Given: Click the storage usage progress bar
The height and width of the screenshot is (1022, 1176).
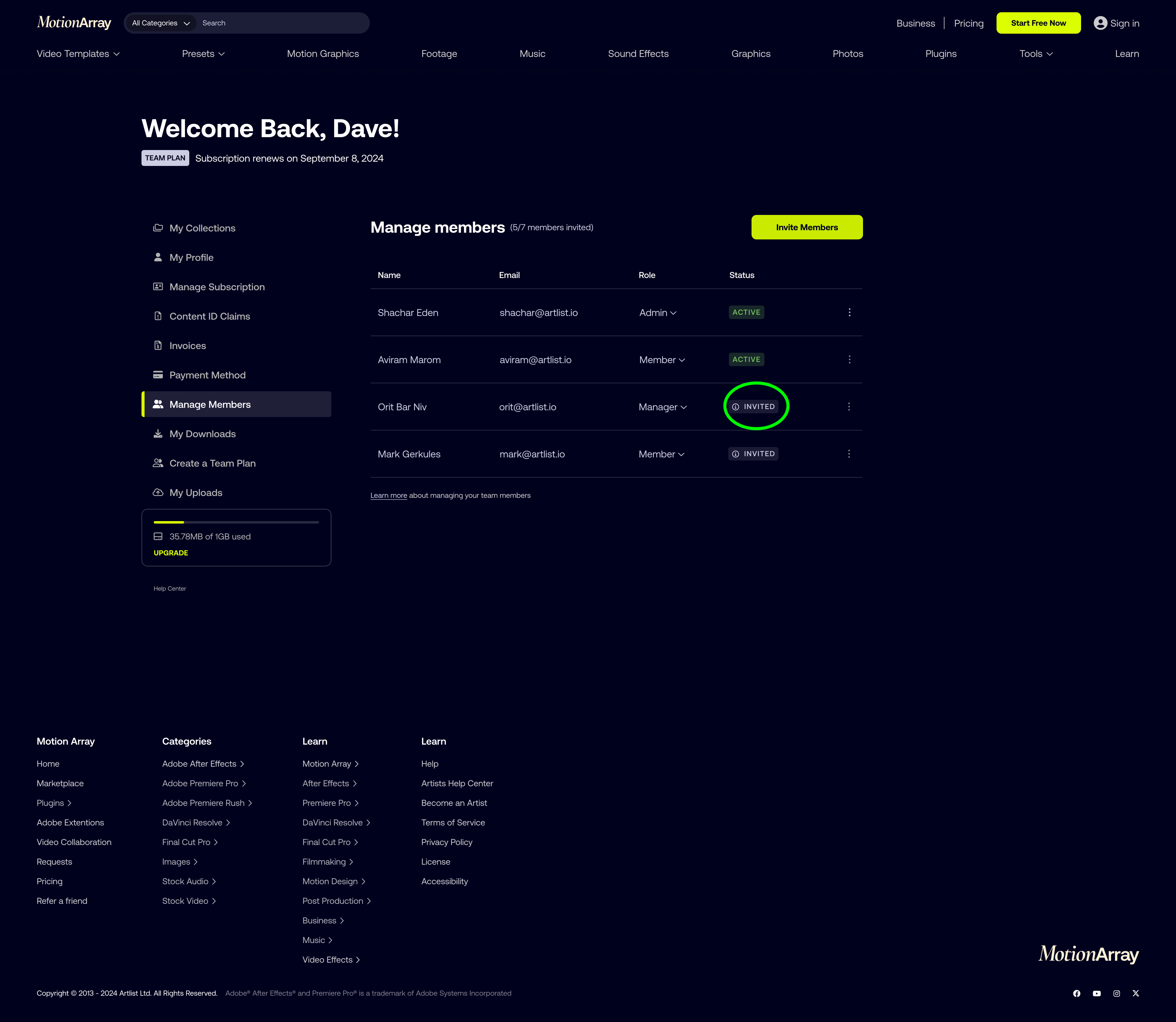Looking at the screenshot, I should [x=236, y=522].
